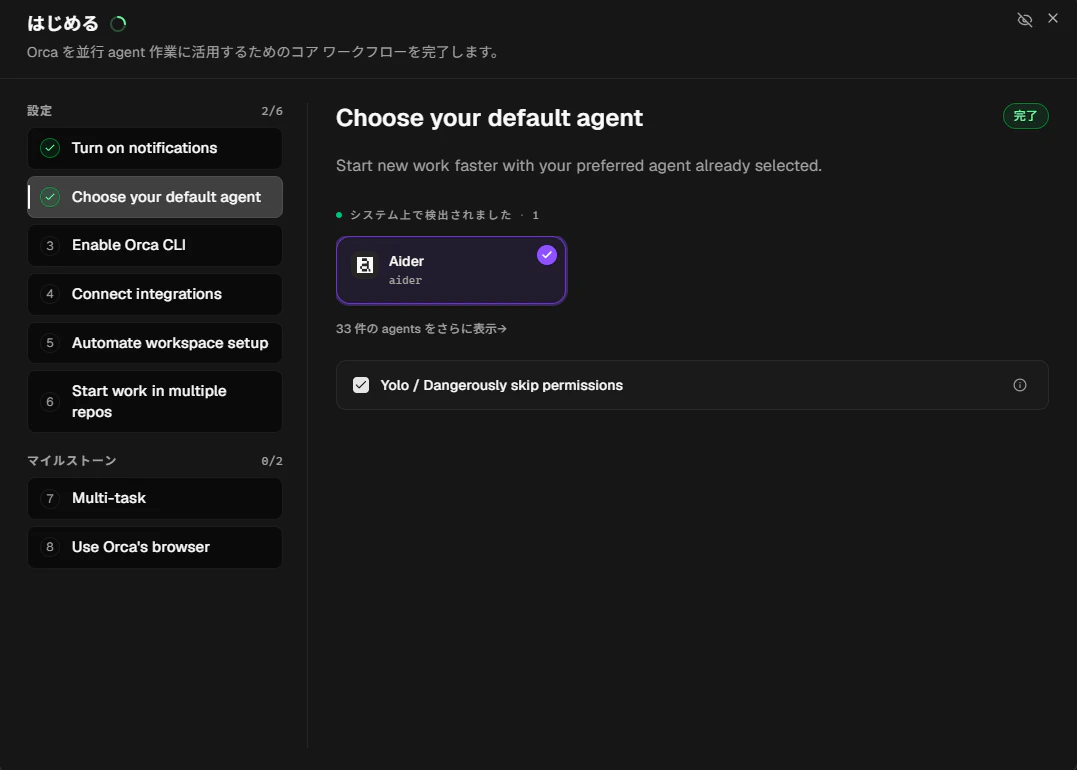The width and height of the screenshot is (1077, 770).
Task: Click step number 4 circle
Action: (x=50, y=295)
